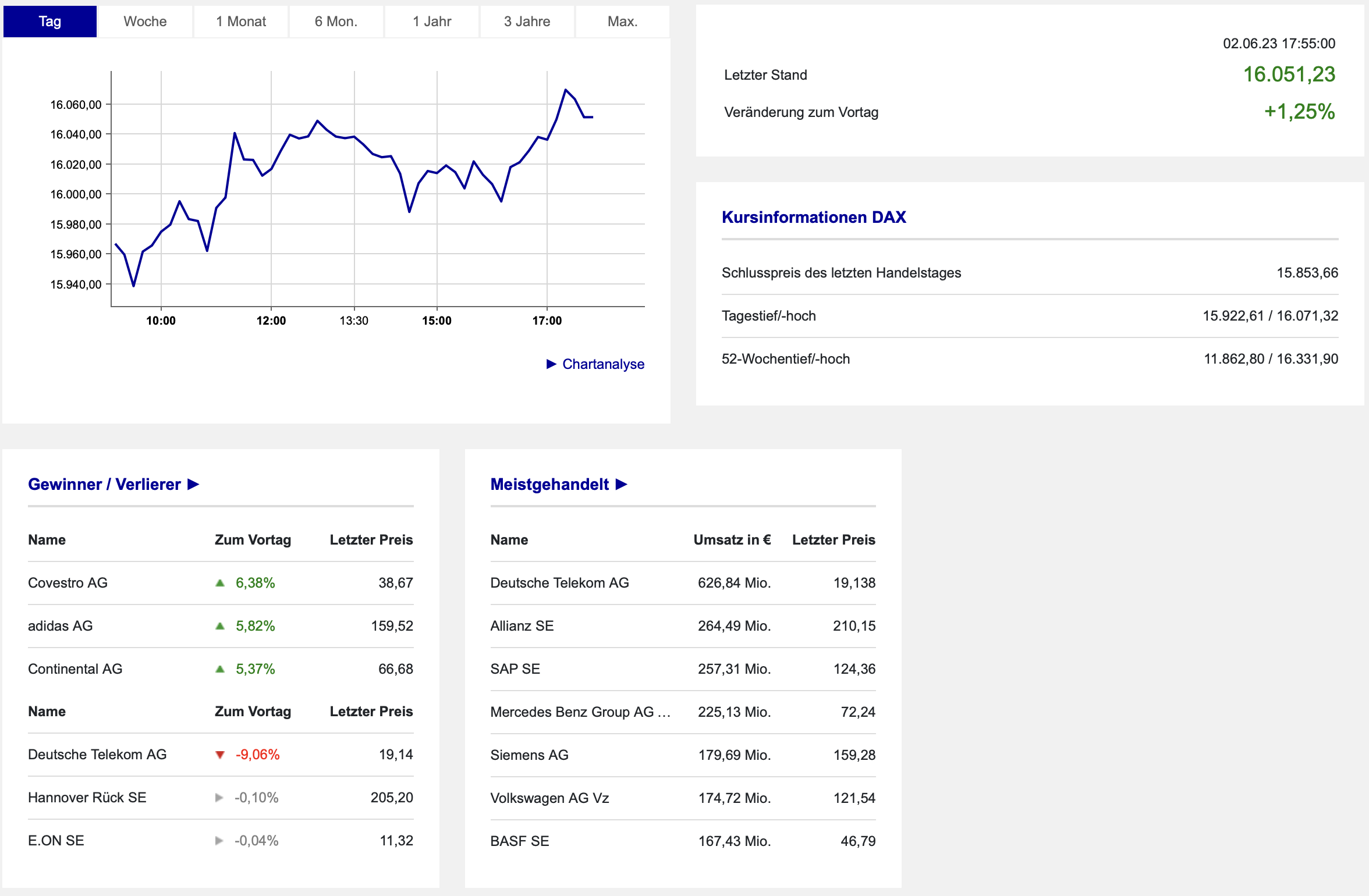Open Allianz SE in Meistgehandelt

point(522,626)
